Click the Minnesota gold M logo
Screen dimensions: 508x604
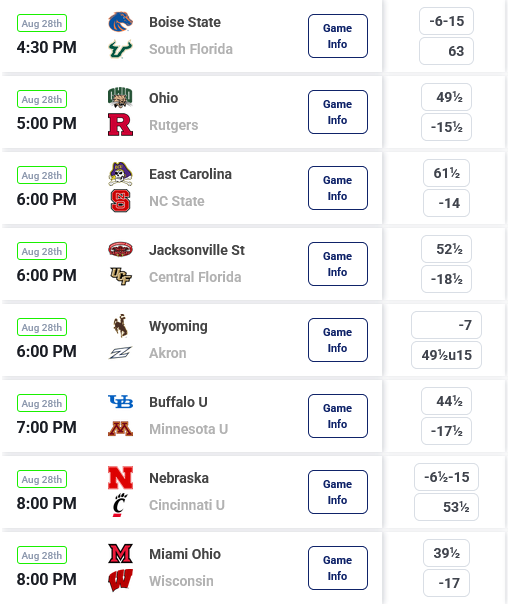coord(121,429)
